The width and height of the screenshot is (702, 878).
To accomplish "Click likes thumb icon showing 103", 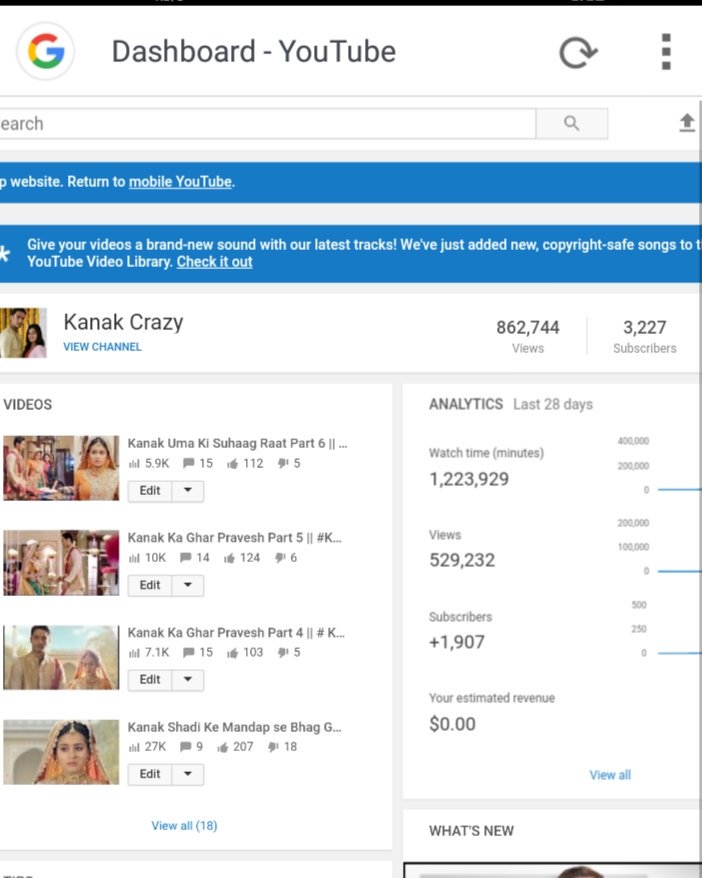I will coord(232,653).
